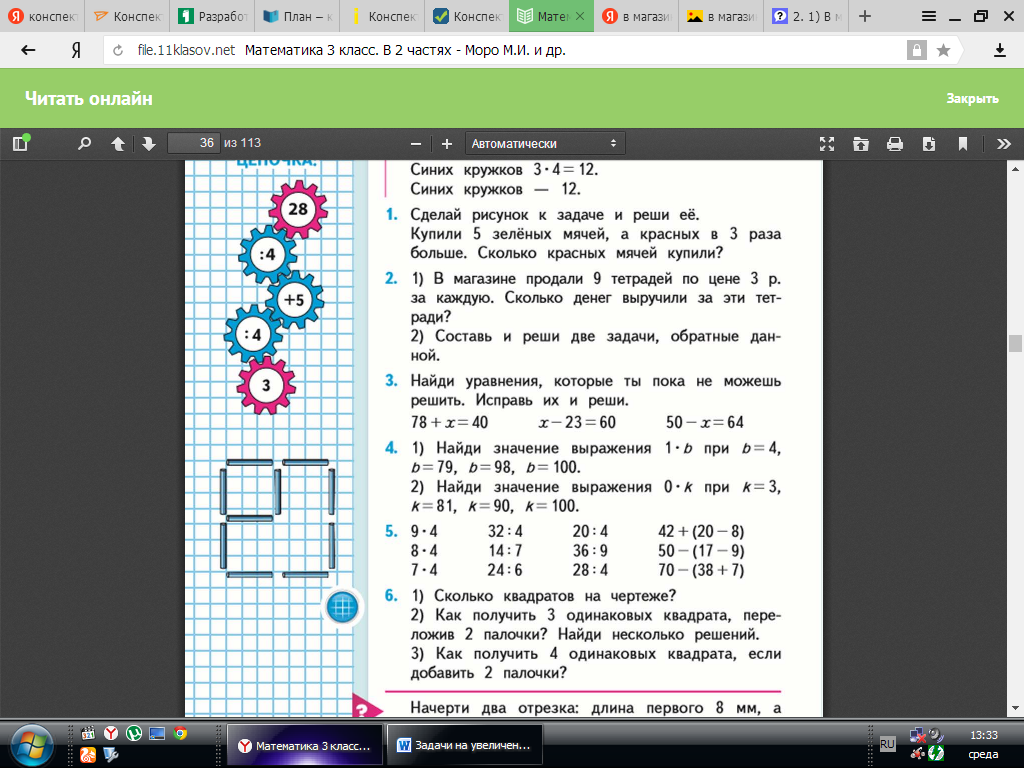Star the page as a favorite
This screenshot has height=768, width=1024.
tap(943, 50)
